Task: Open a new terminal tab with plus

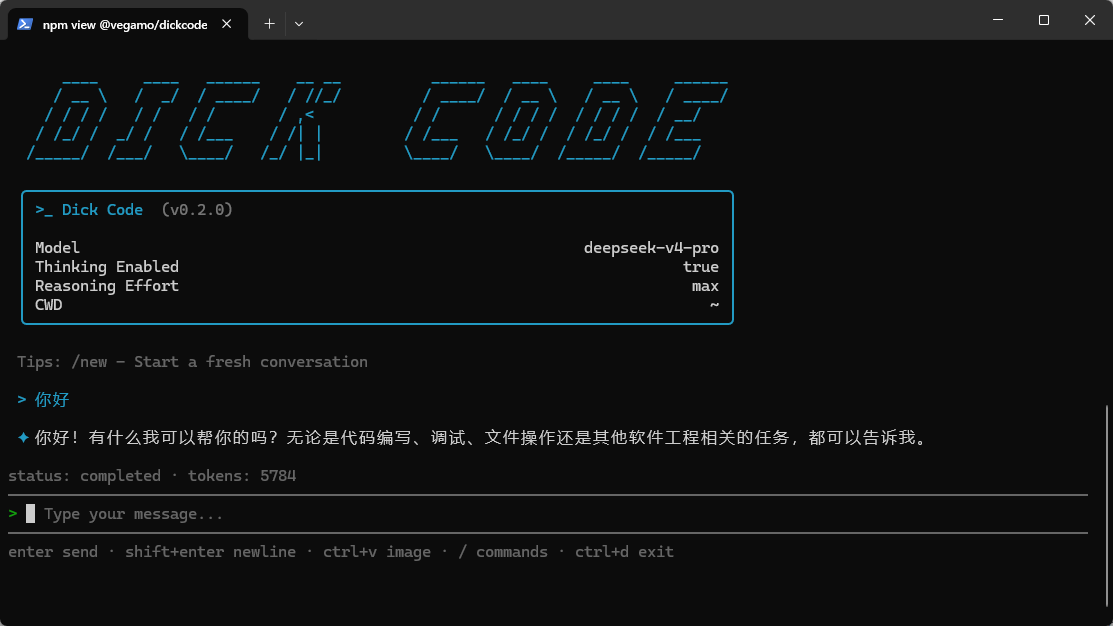Action: pos(269,24)
